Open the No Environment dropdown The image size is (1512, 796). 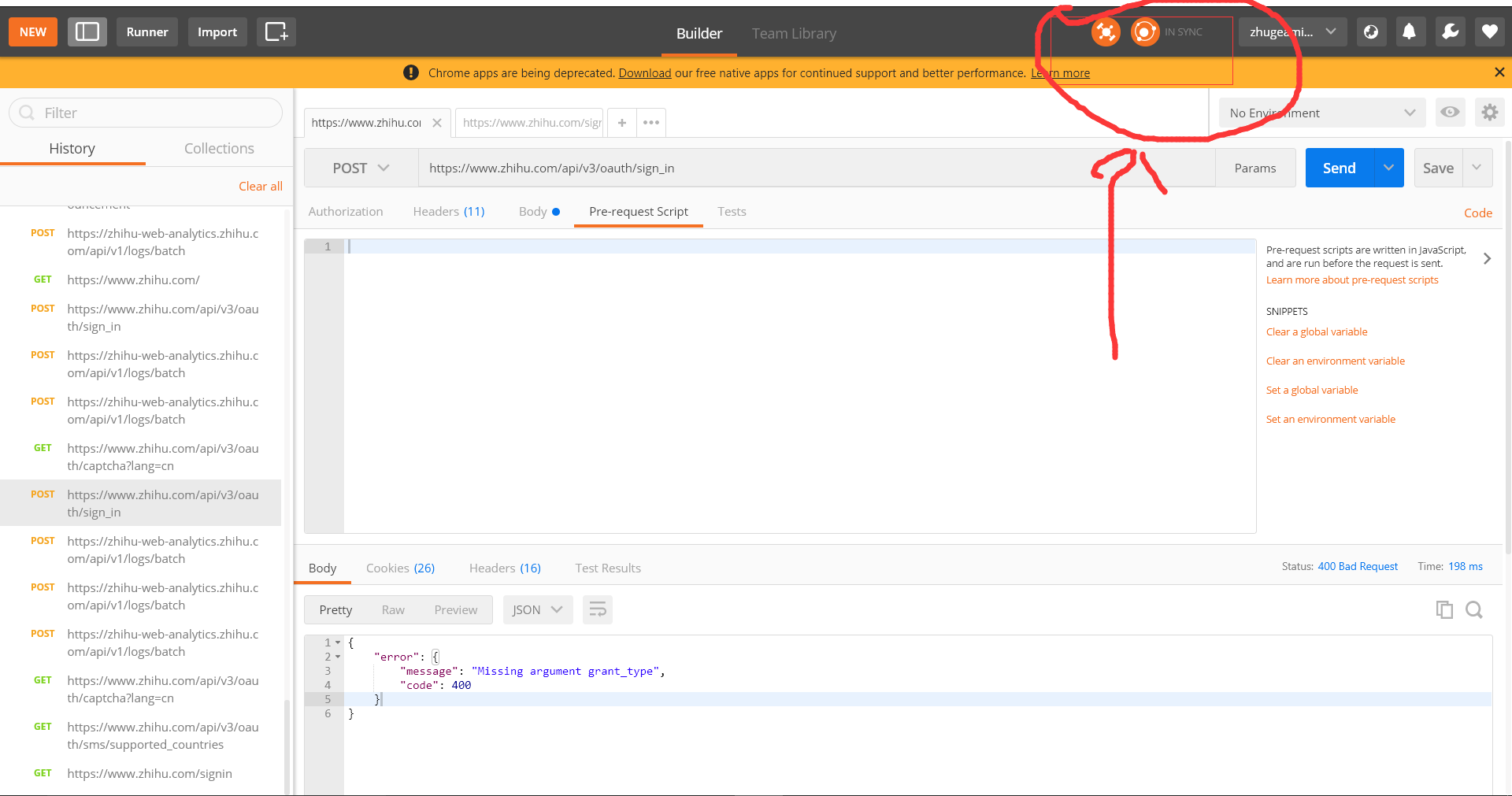click(1323, 113)
